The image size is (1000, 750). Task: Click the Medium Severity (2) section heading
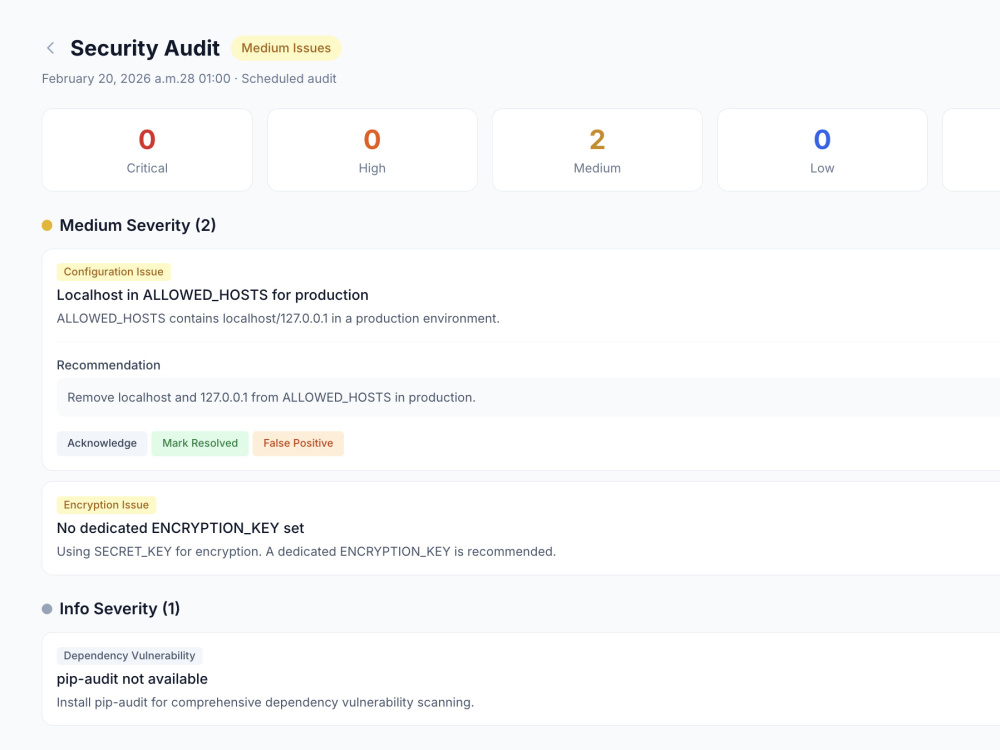tap(138, 225)
